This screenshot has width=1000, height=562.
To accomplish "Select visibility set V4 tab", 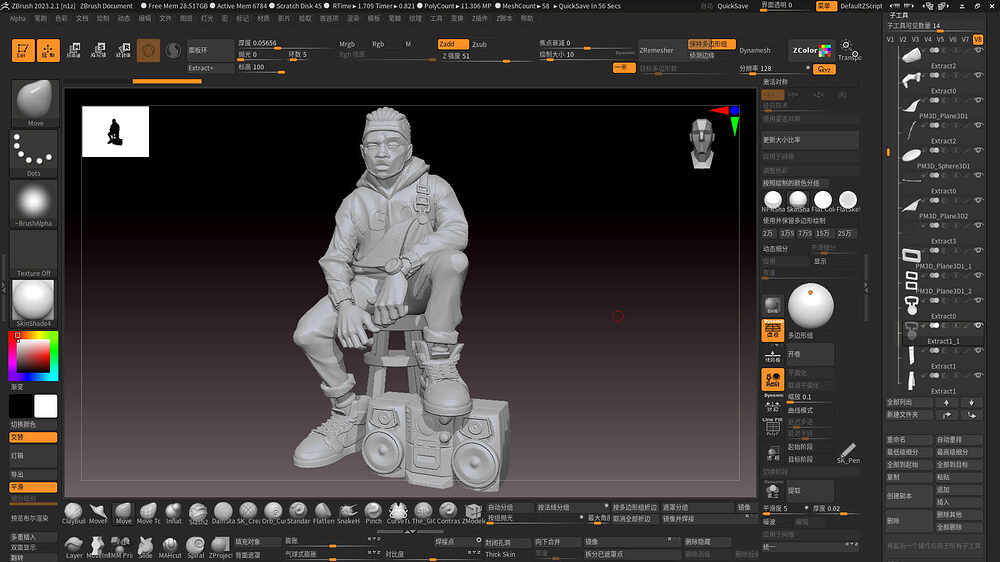I will click(x=928, y=39).
